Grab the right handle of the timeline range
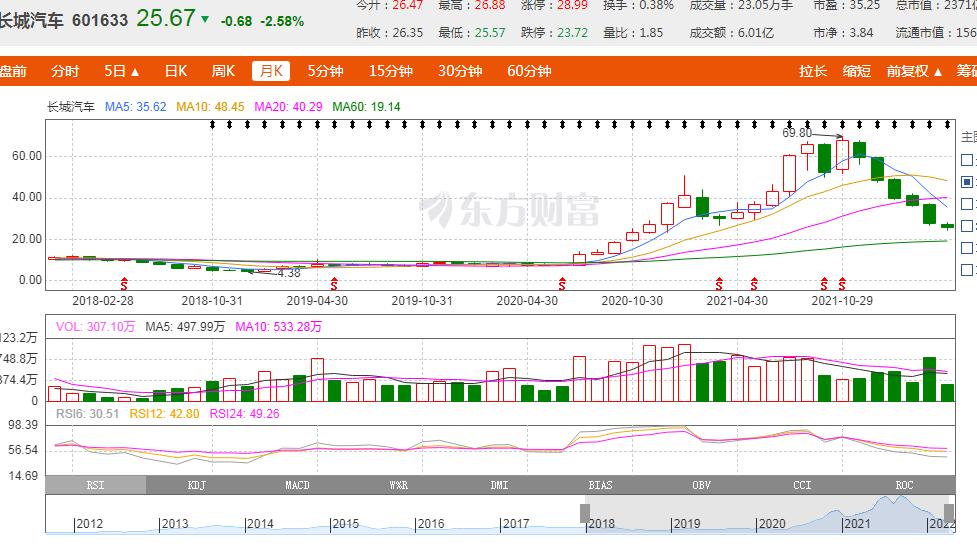Viewport: 977px width, 547px height. [949, 513]
